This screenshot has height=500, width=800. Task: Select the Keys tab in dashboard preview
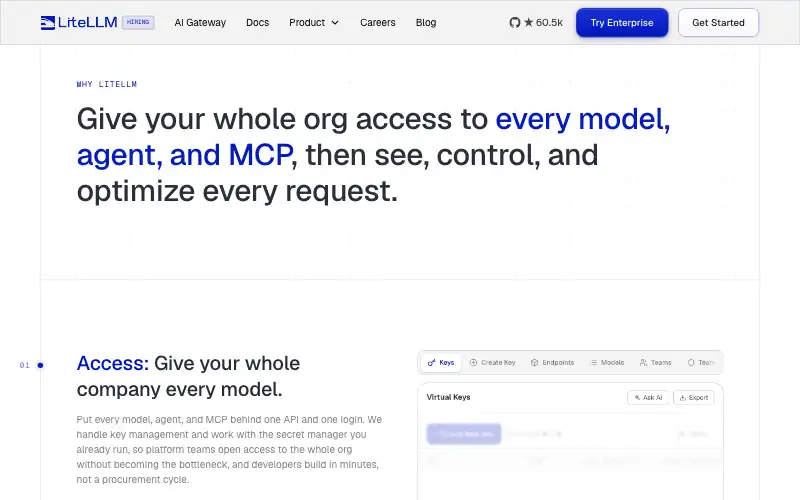pos(441,363)
